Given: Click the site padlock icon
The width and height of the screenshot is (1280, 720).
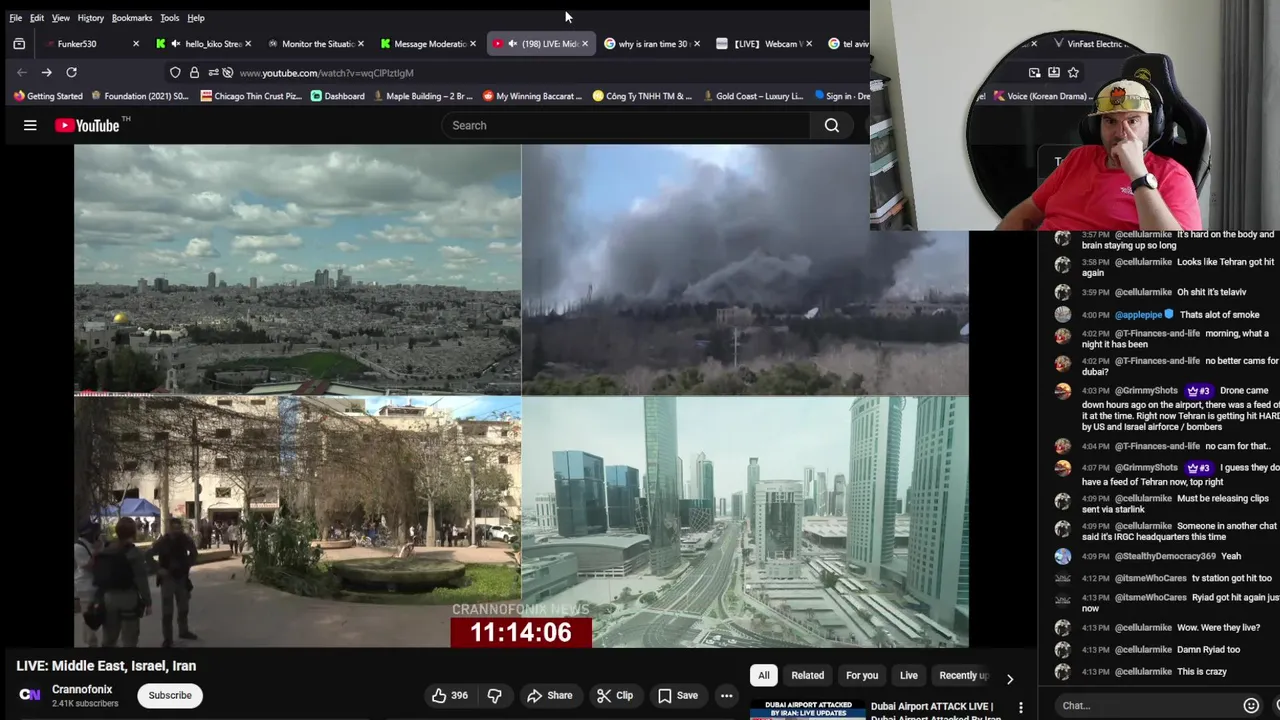Looking at the screenshot, I should (194, 72).
